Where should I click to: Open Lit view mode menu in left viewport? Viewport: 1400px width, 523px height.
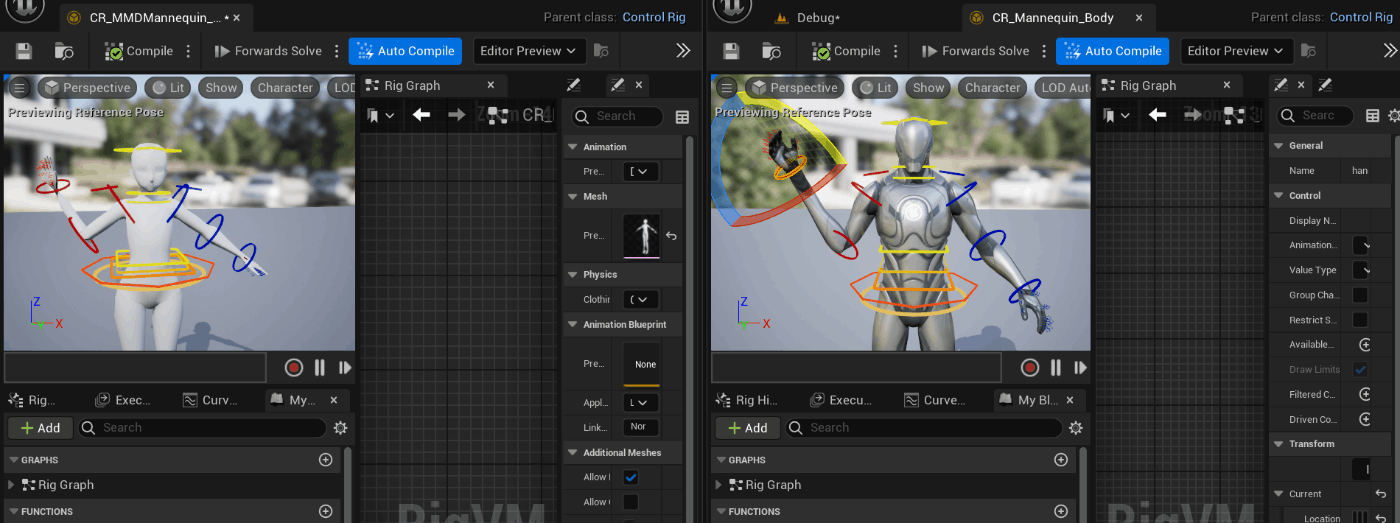(x=169, y=88)
